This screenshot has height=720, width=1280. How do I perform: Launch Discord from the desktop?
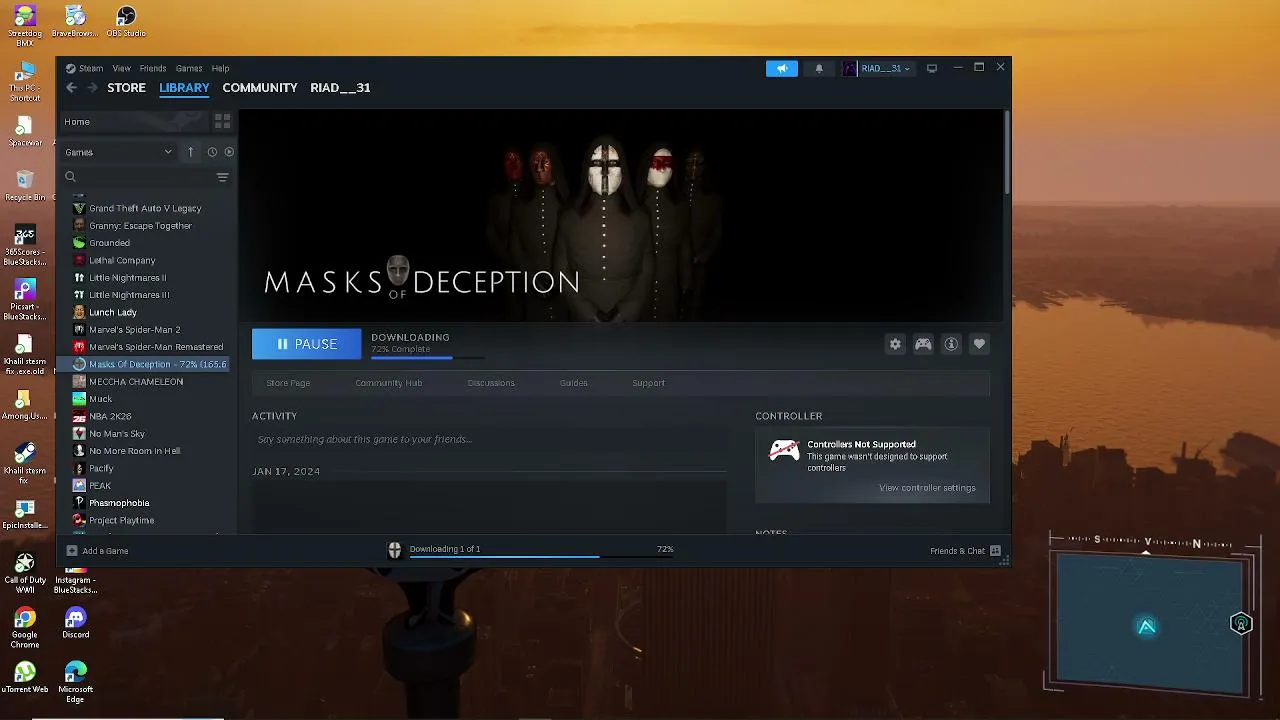(x=76, y=624)
